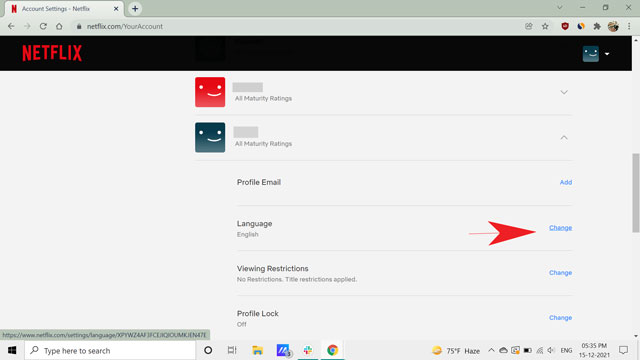Open the Extensions puzzle piece icon
The image size is (640, 360).
tap(597, 27)
